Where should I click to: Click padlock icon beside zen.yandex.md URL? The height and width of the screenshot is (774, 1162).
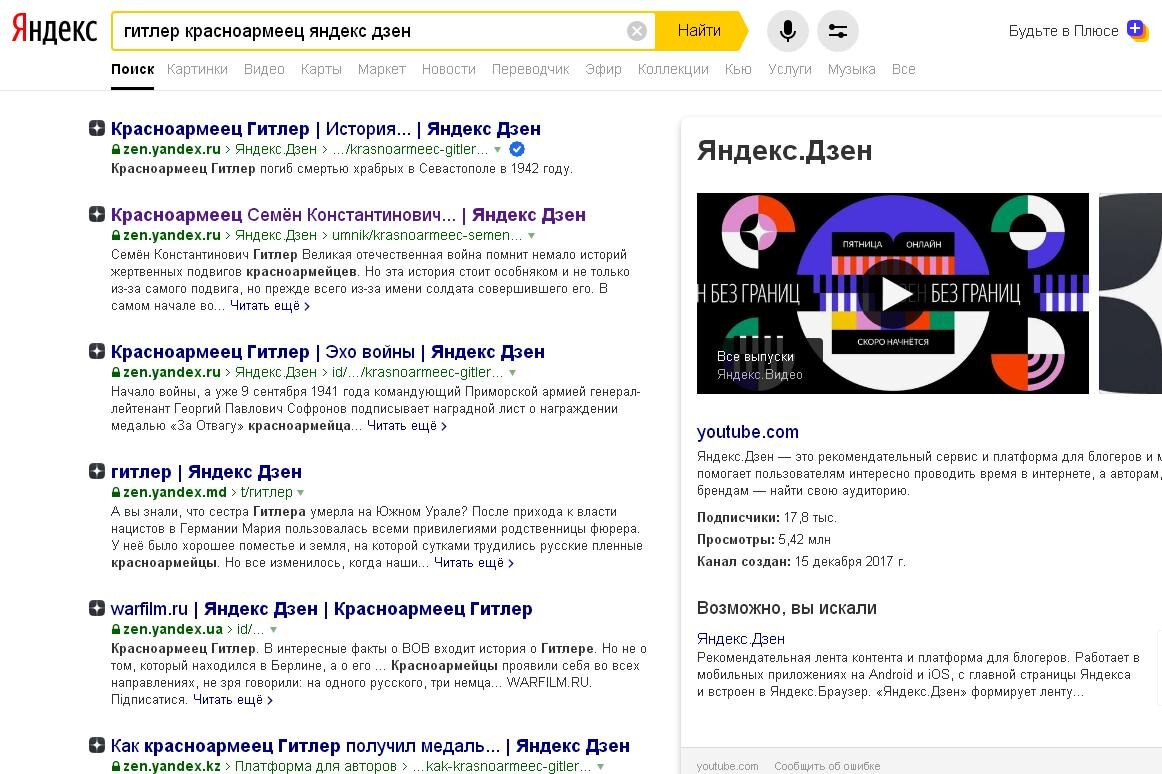point(116,492)
